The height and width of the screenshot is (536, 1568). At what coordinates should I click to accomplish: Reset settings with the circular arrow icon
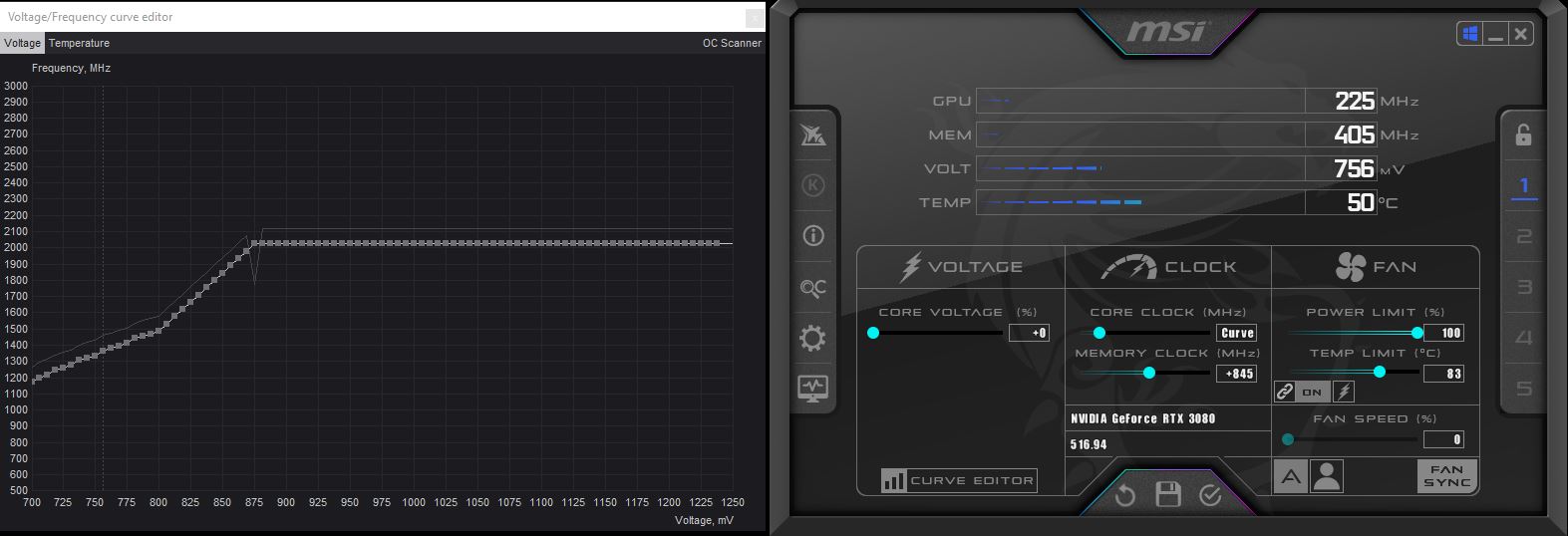pyautogui.click(x=1125, y=495)
